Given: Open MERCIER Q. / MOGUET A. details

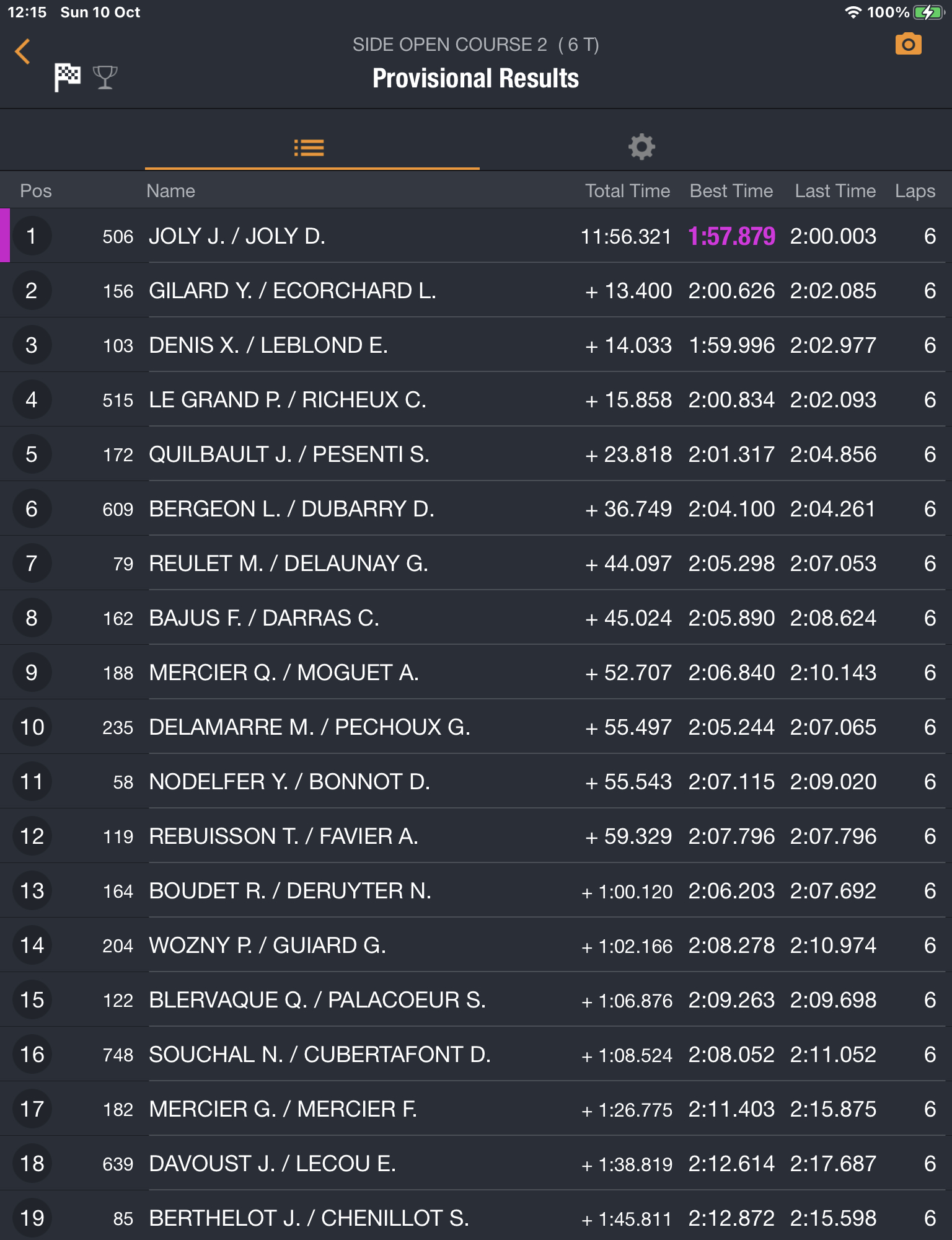Looking at the screenshot, I should pyautogui.click(x=284, y=673).
